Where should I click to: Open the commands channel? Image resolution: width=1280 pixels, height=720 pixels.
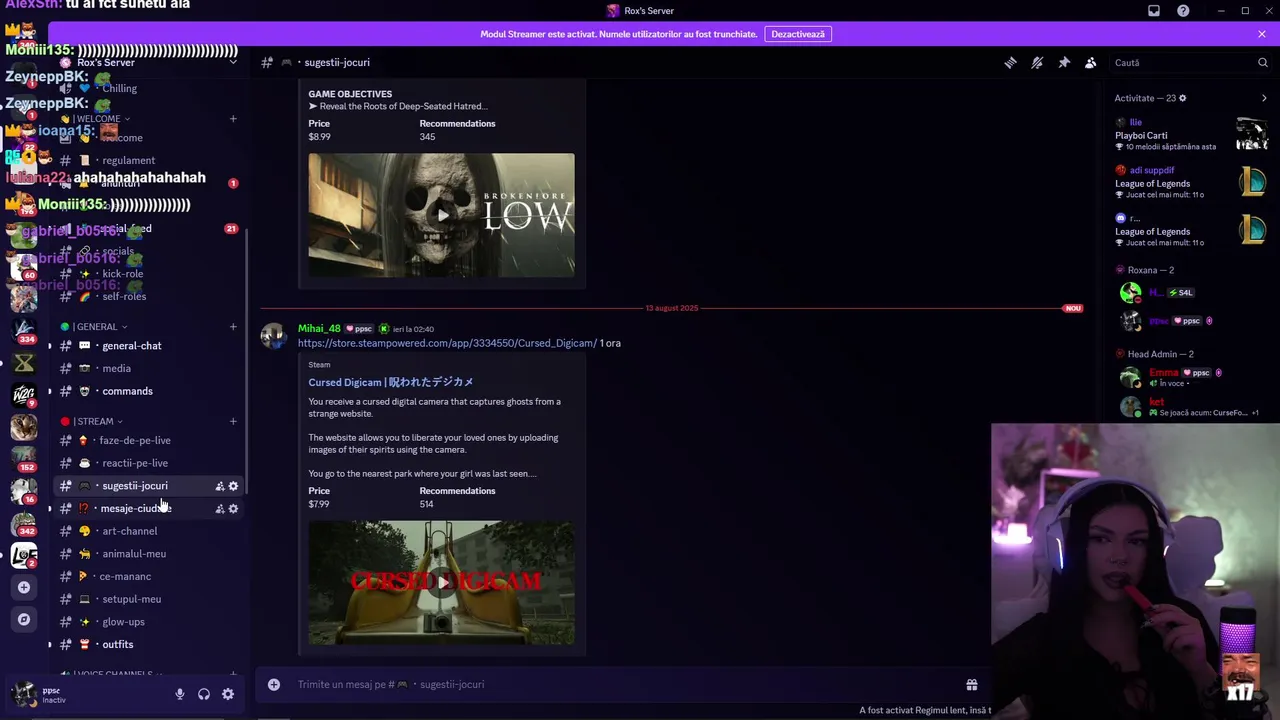[x=148, y=391]
